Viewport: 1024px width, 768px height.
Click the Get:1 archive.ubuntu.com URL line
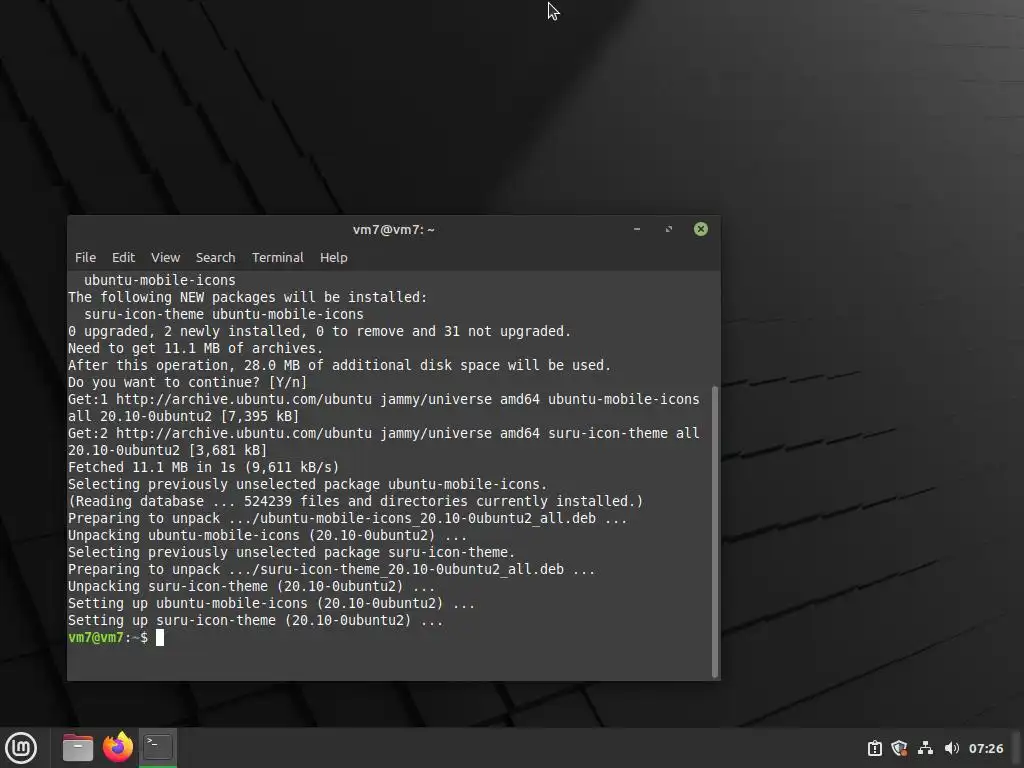[x=384, y=408]
